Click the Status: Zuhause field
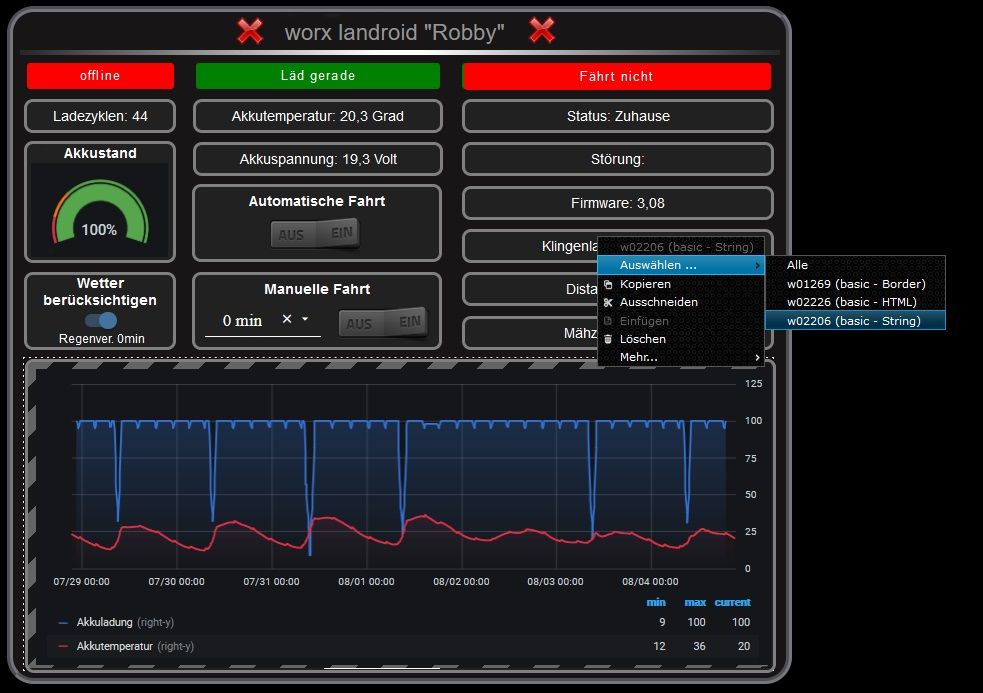The width and height of the screenshot is (983, 693). click(x=618, y=116)
